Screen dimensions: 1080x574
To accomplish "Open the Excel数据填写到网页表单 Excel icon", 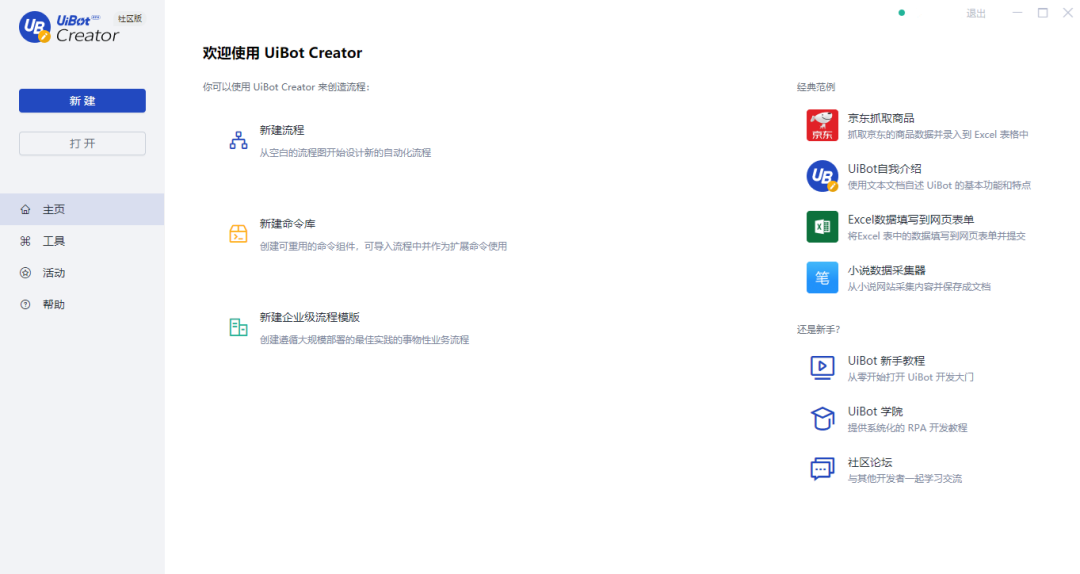I will tap(822, 227).
